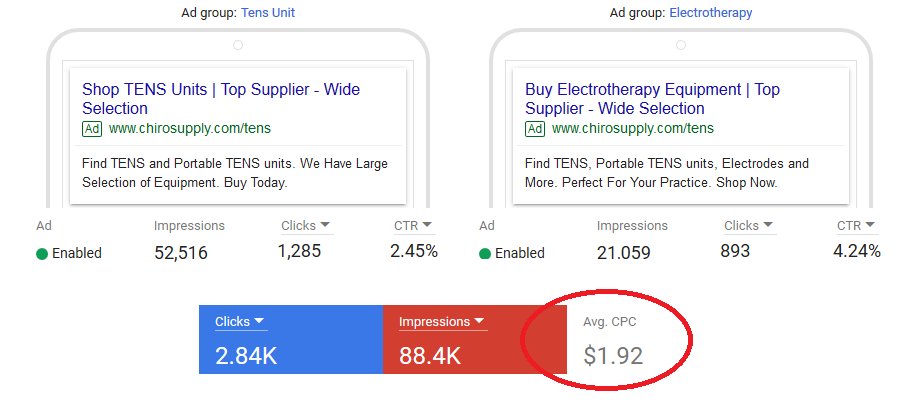Open the Electrotherapy ad group link
The height and width of the screenshot is (417, 902).
point(710,13)
